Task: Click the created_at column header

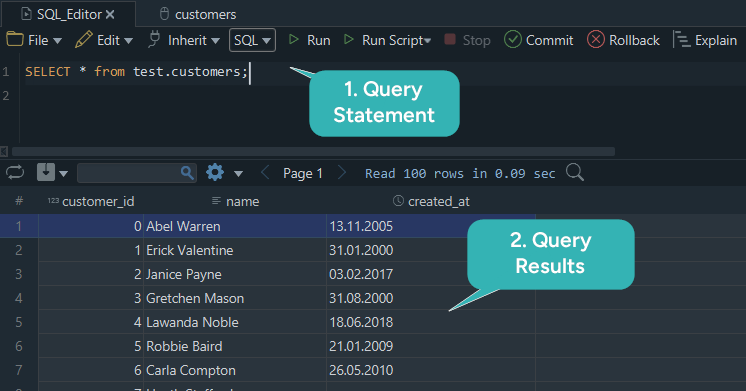Action: click(x=431, y=202)
